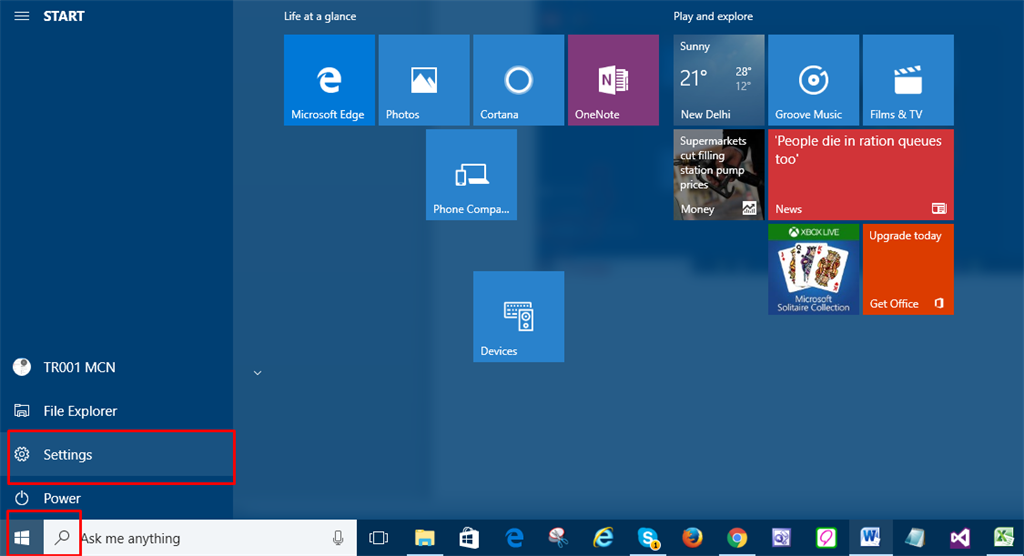Click the Task View taskbar icon

tap(378, 538)
